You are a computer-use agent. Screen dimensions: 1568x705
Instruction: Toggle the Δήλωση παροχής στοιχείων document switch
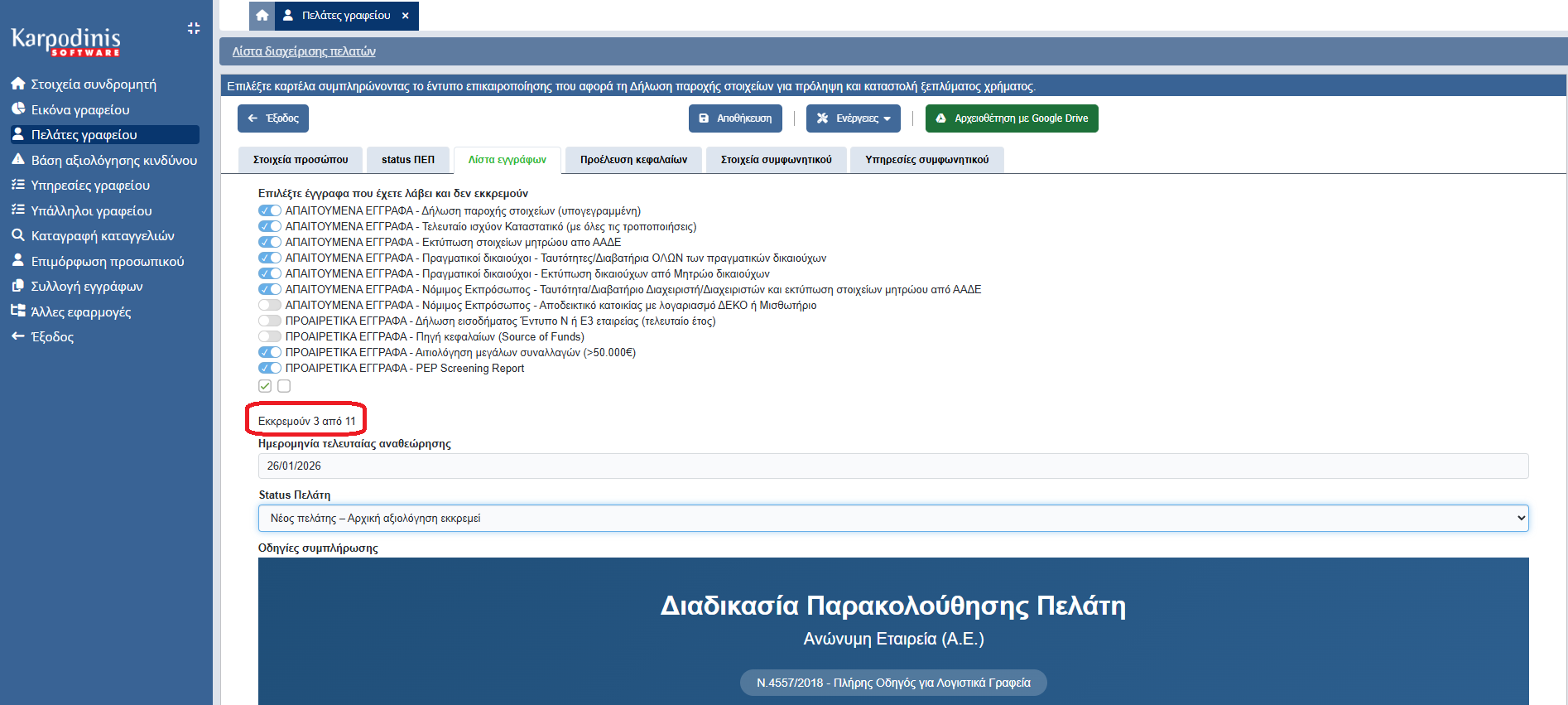(270, 210)
